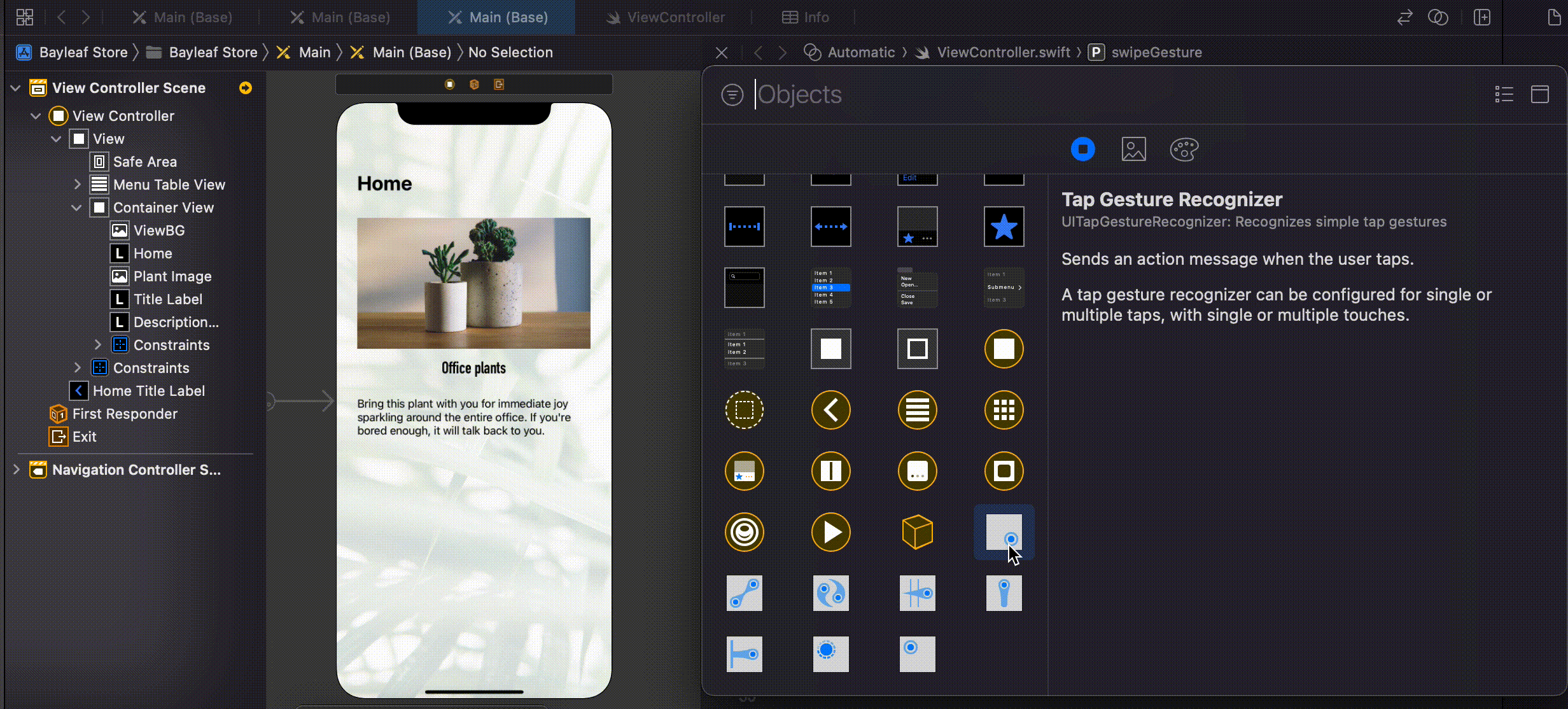
Task: Click Automatic in assistant editor breadcrumb
Action: pyautogui.click(x=860, y=52)
